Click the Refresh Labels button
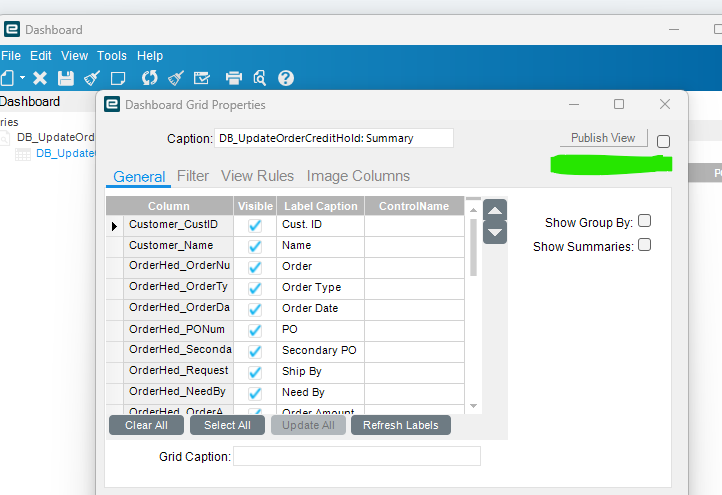This screenshot has width=722, height=495. click(401, 425)
